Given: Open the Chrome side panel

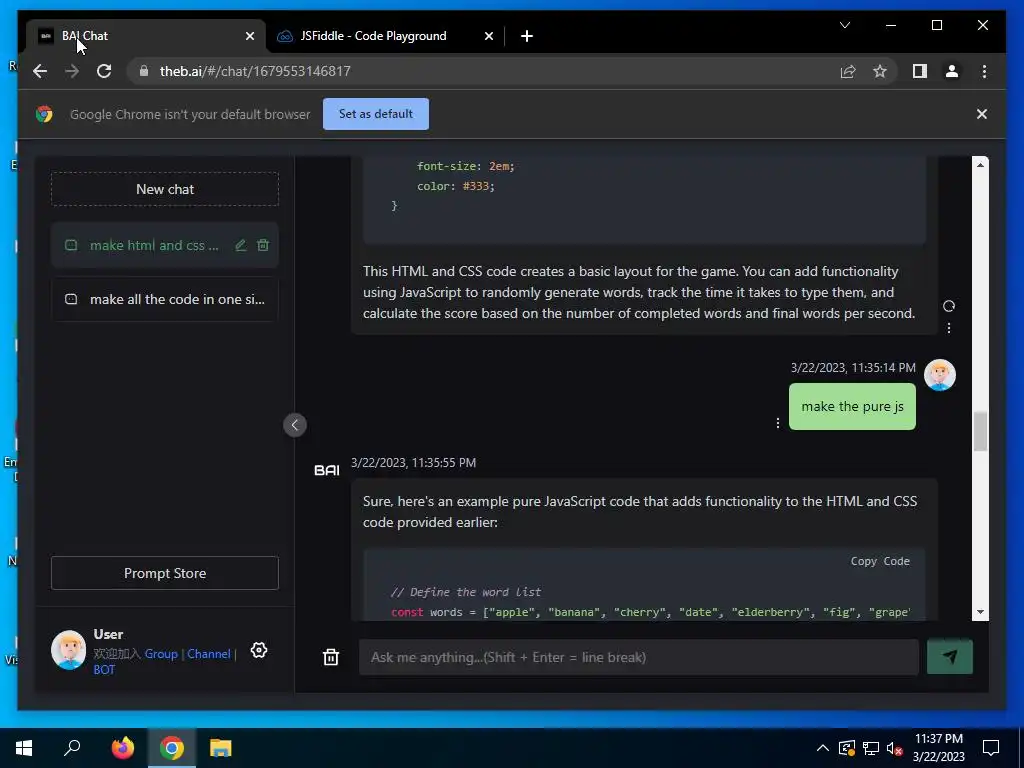Looking at the screenshot, I should [920, 71].
